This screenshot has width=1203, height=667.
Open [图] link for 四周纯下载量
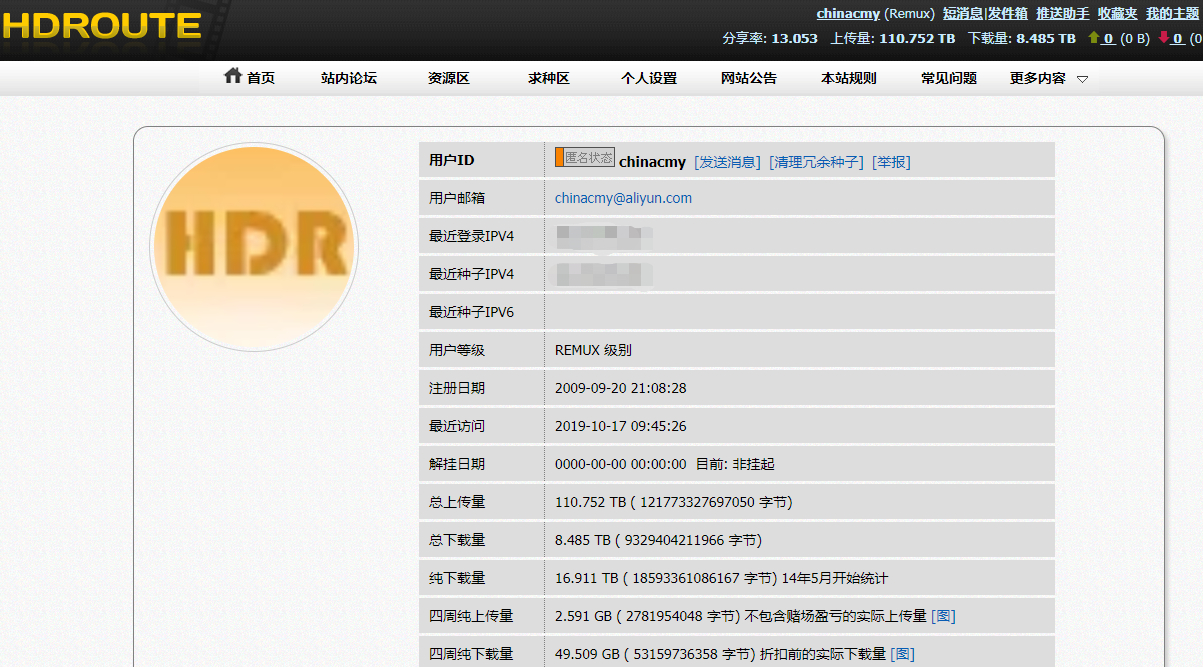tap(902, 654)
